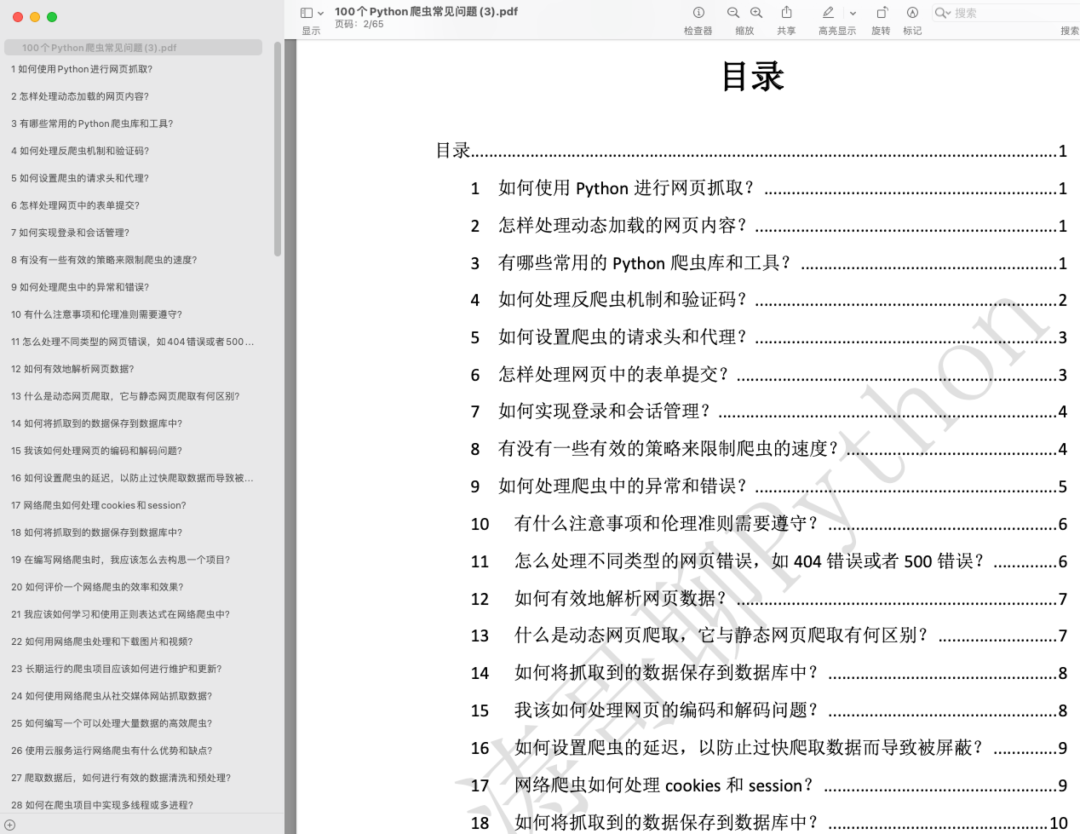Follow TOC link 1 如何使用 Python 进行网页抓取
Screen dimensions: 1080x834
click(769, 188)
